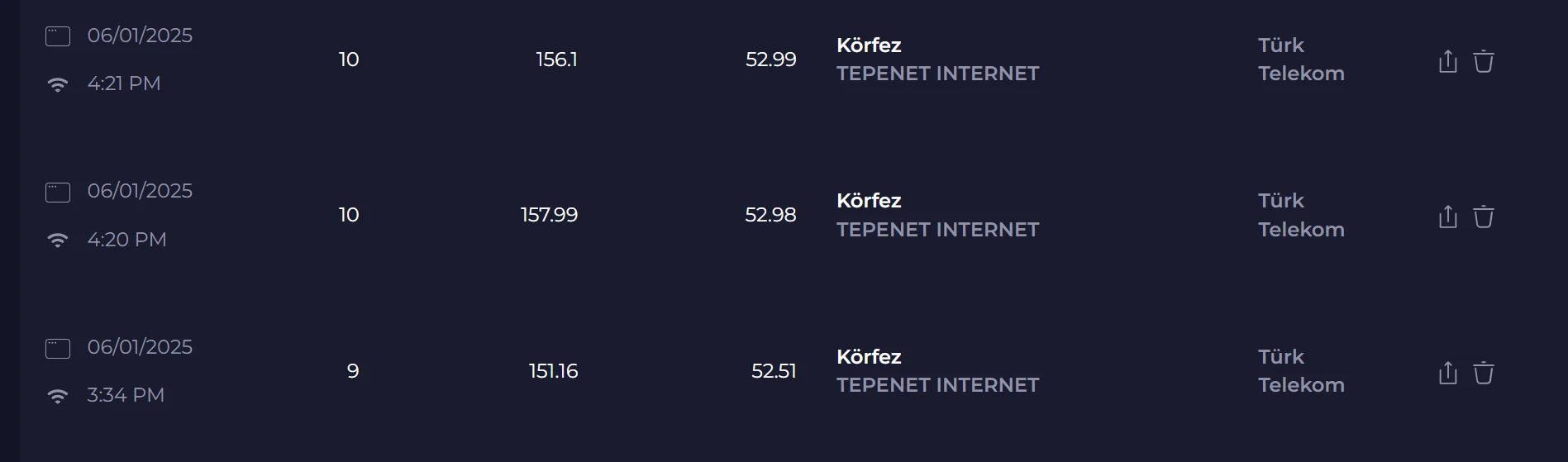Viewport: 1568px width, 462px height.
Task: Delete the 4:21 PM test result
Action: (x=1484, y=61)
